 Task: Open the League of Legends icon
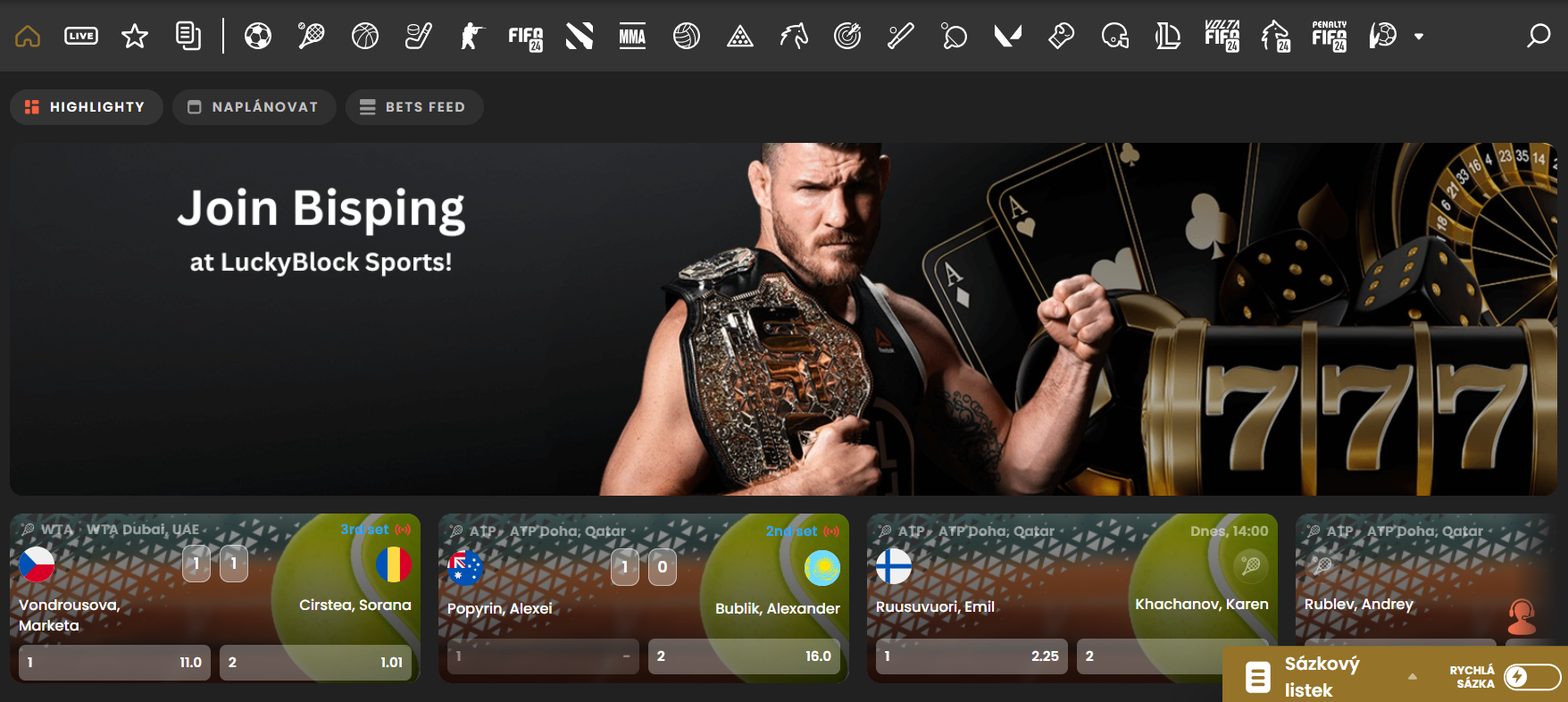pos(1168,36)
